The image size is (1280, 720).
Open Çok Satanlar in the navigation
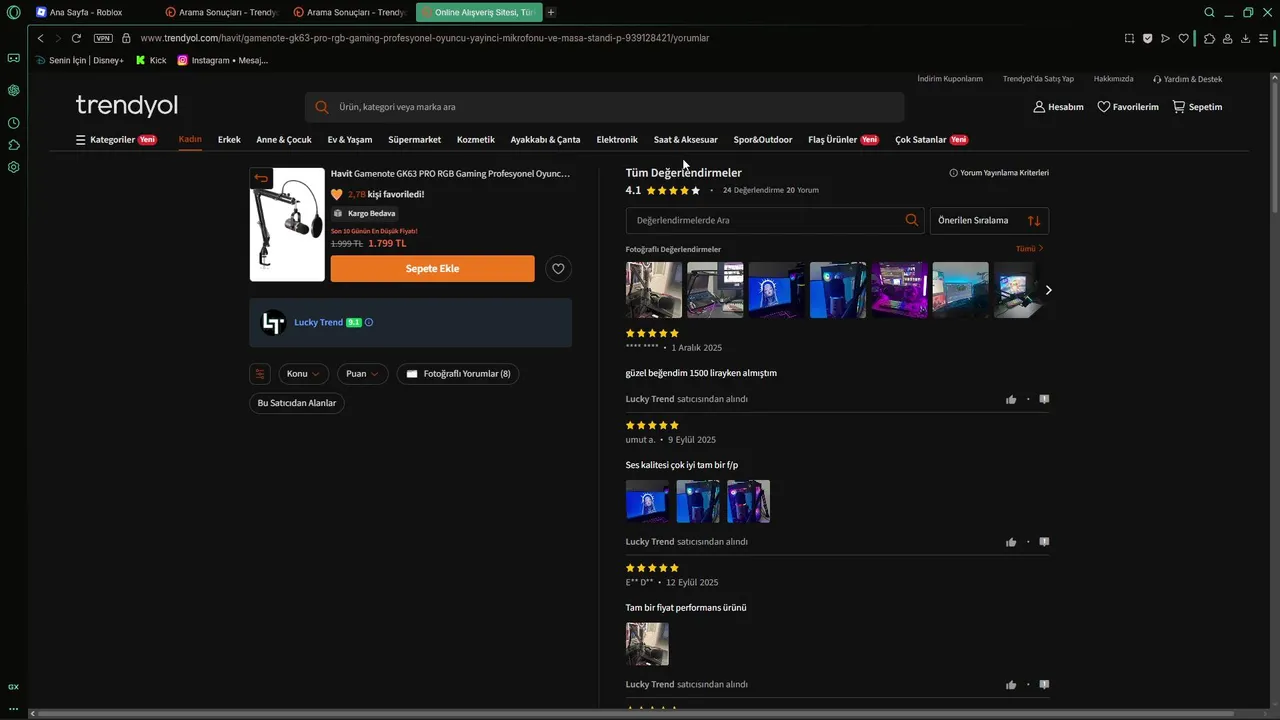pyautogui.click(x=931, y=140)
